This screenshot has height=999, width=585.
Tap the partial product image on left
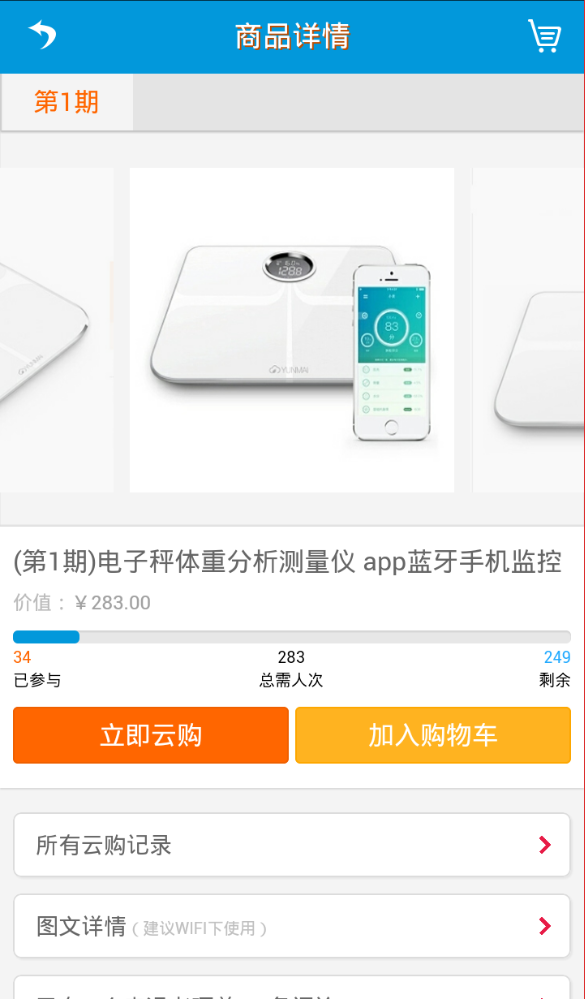[x=57, y=330]
